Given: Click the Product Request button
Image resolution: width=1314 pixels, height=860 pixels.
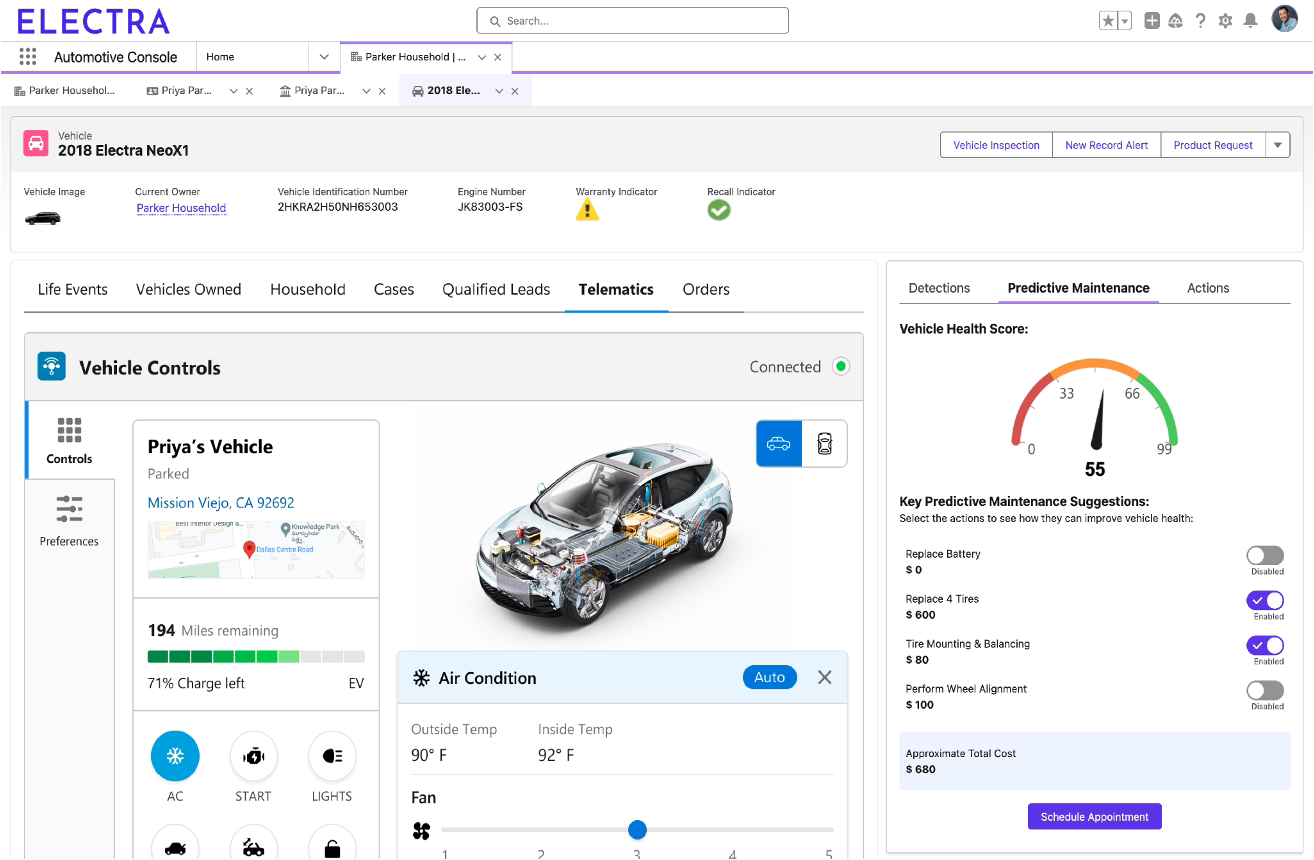Looking at the screenshot, I should [1213, 145].
